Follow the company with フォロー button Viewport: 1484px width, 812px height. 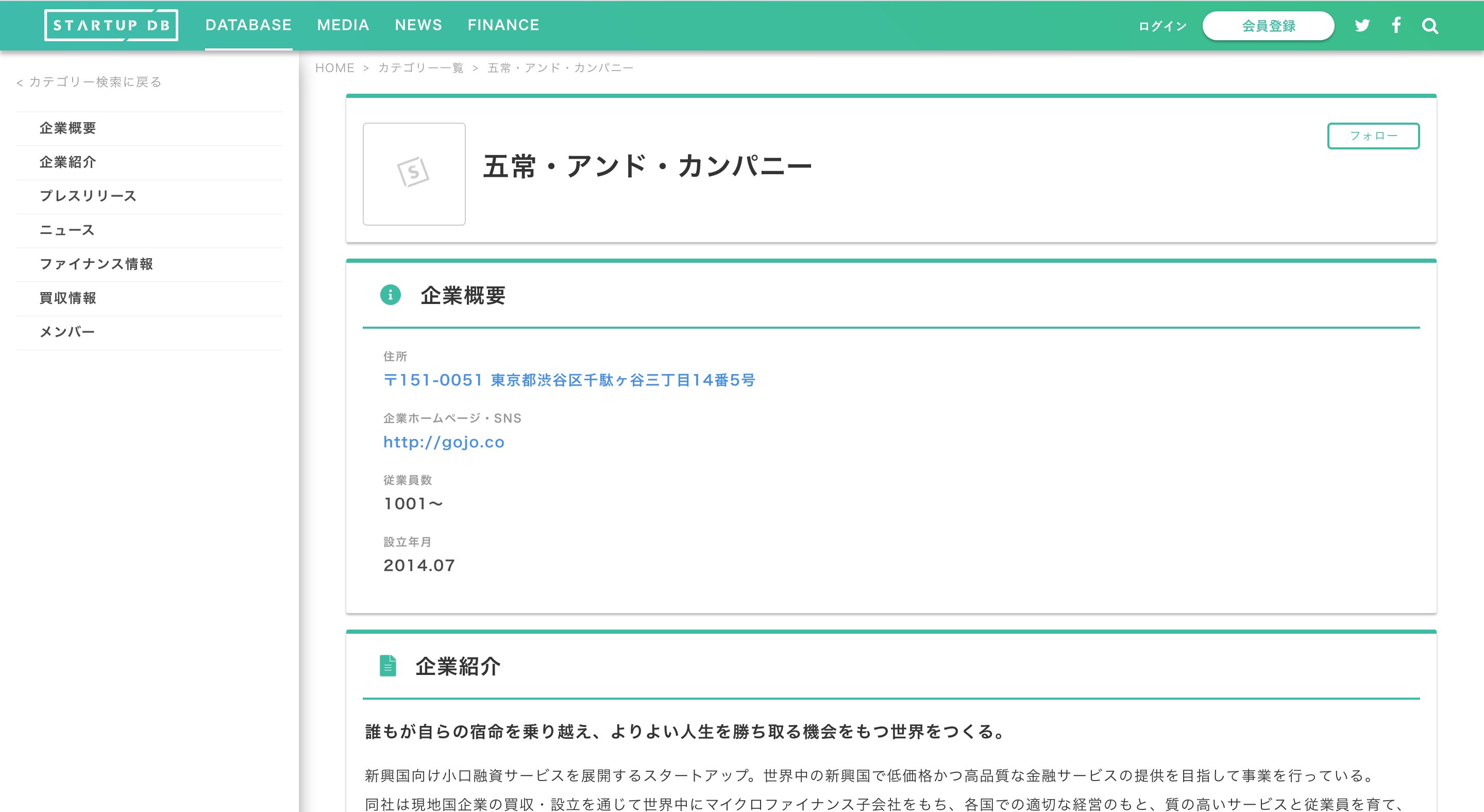point(1373,136)
